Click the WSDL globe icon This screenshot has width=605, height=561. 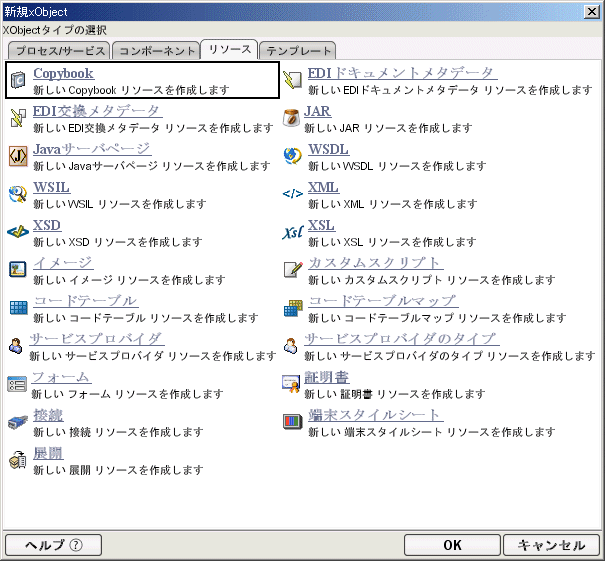click(292, 156)
